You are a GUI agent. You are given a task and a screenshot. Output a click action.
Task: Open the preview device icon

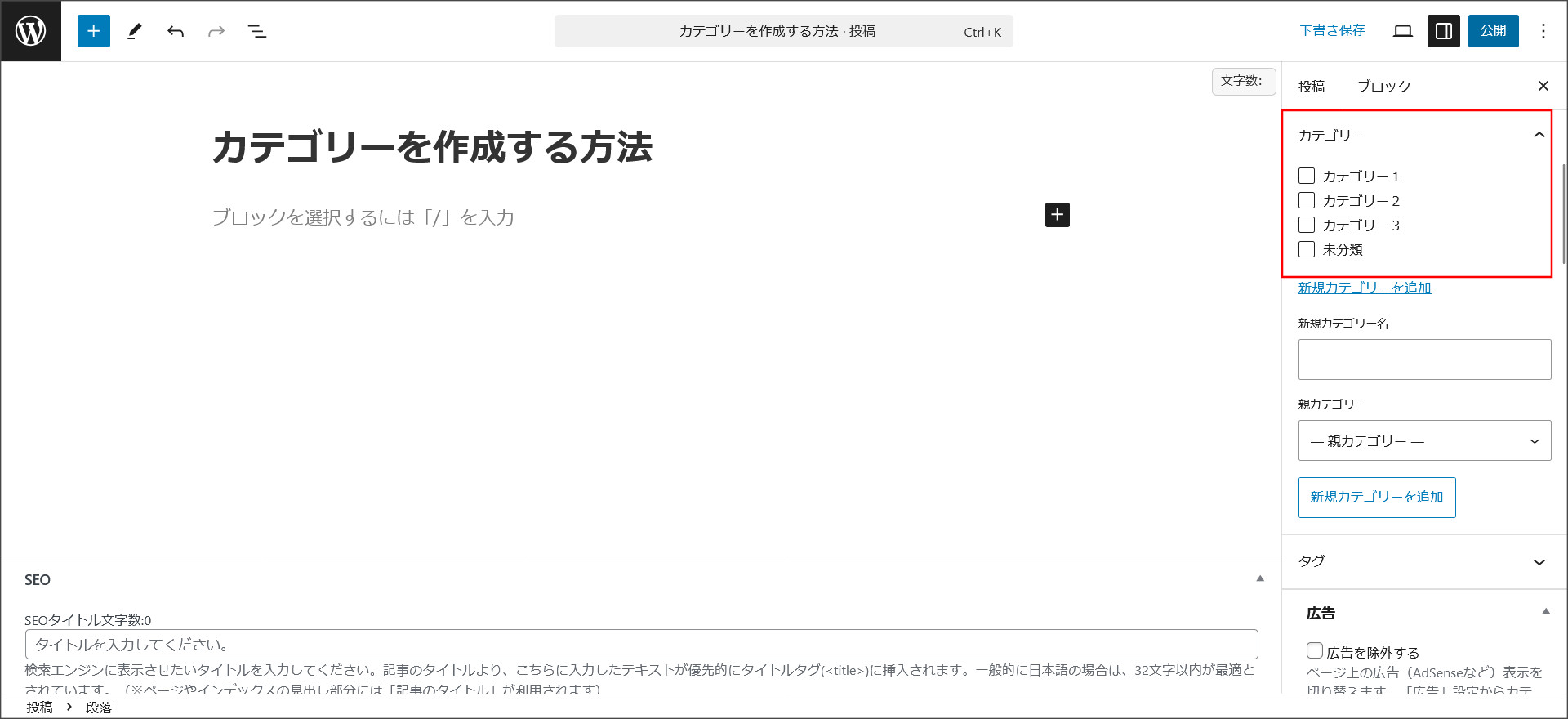(x=1403, y=31)
